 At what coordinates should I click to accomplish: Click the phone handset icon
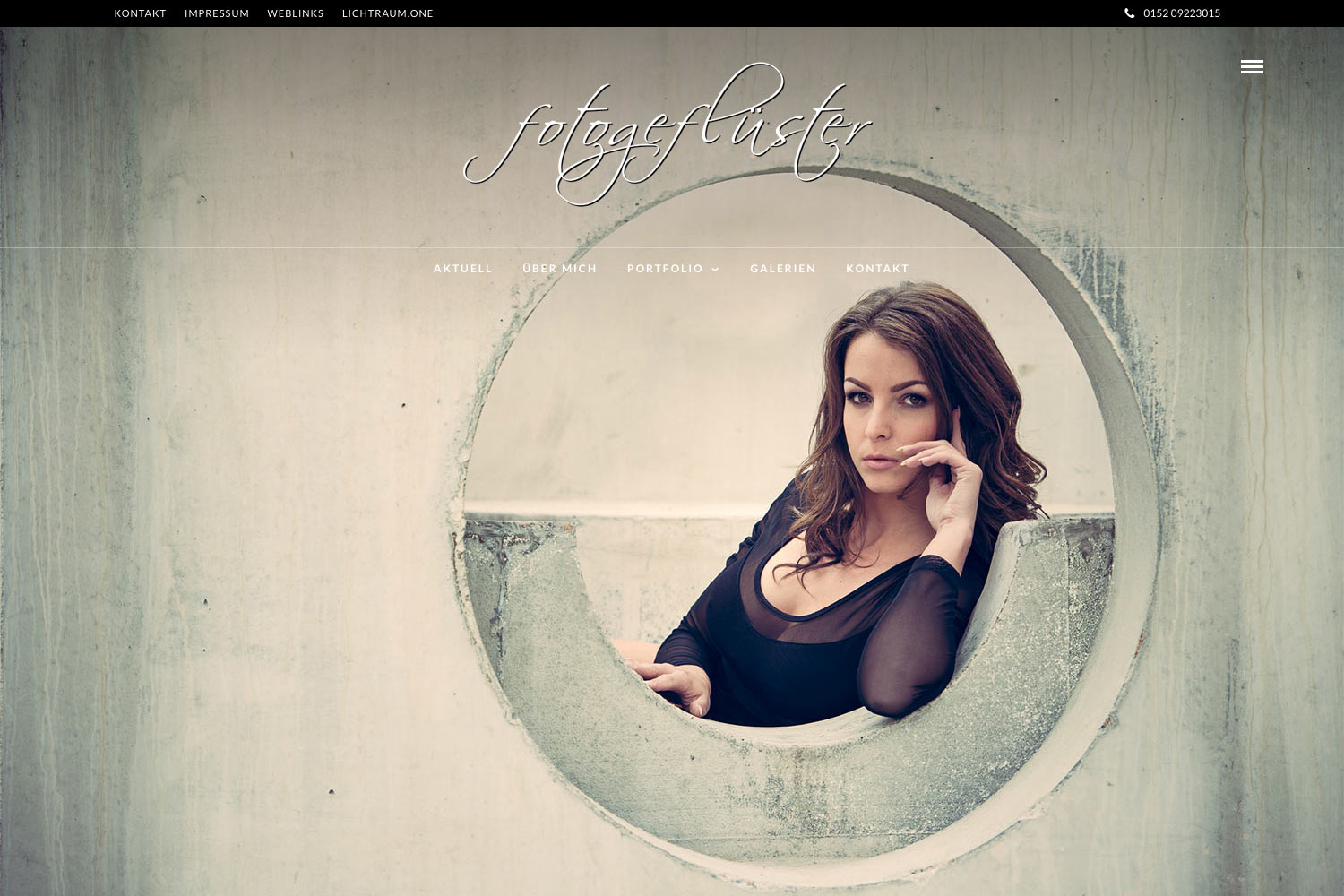1129,13
